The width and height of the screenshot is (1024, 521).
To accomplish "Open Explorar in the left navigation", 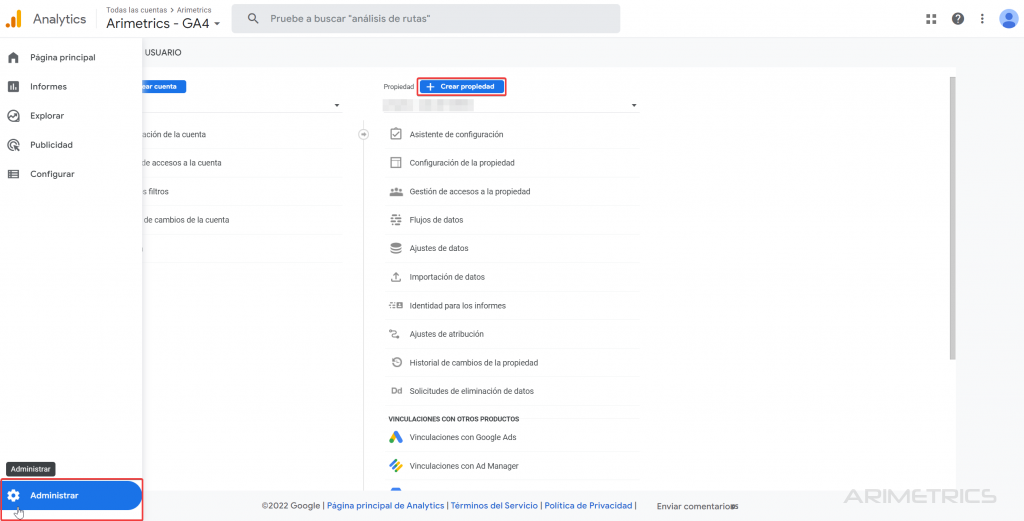I will point(47,116).
